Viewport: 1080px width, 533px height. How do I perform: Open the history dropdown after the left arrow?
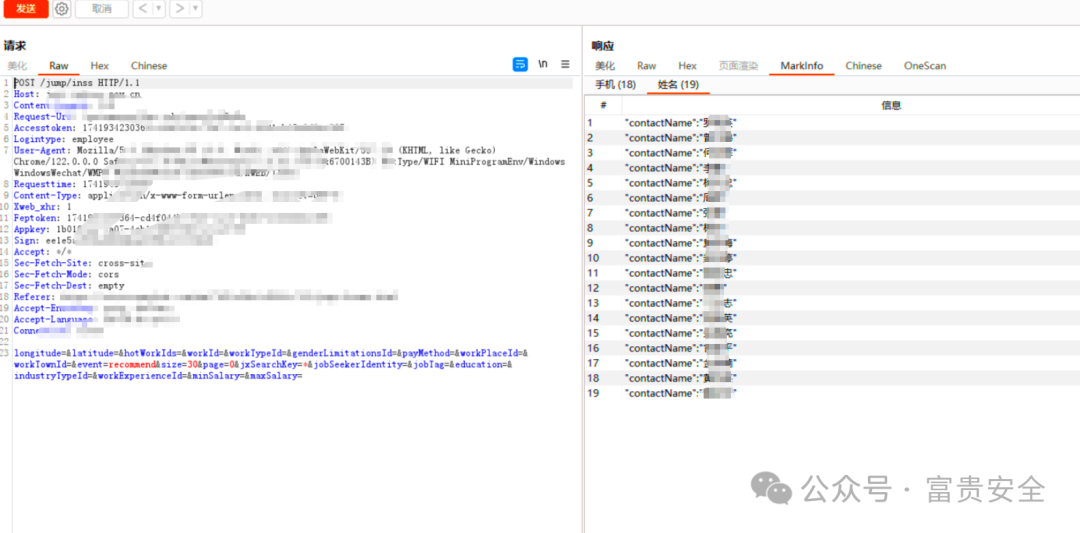point(158,9)
